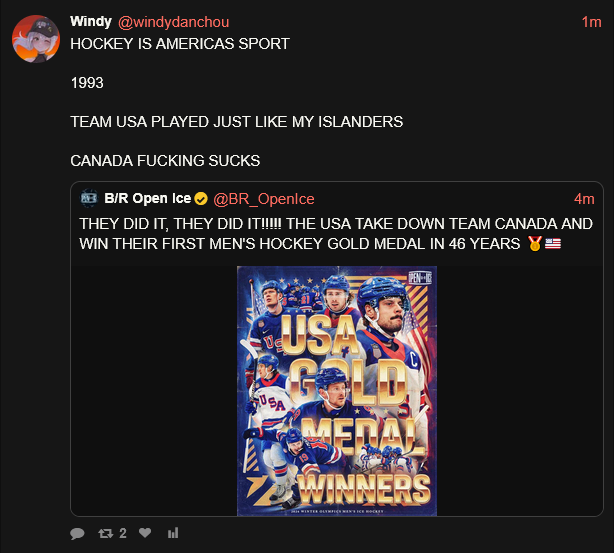
Task: Open the 4m quoted post timestamp
Action: pyautogui.click(x=584, y=199)
